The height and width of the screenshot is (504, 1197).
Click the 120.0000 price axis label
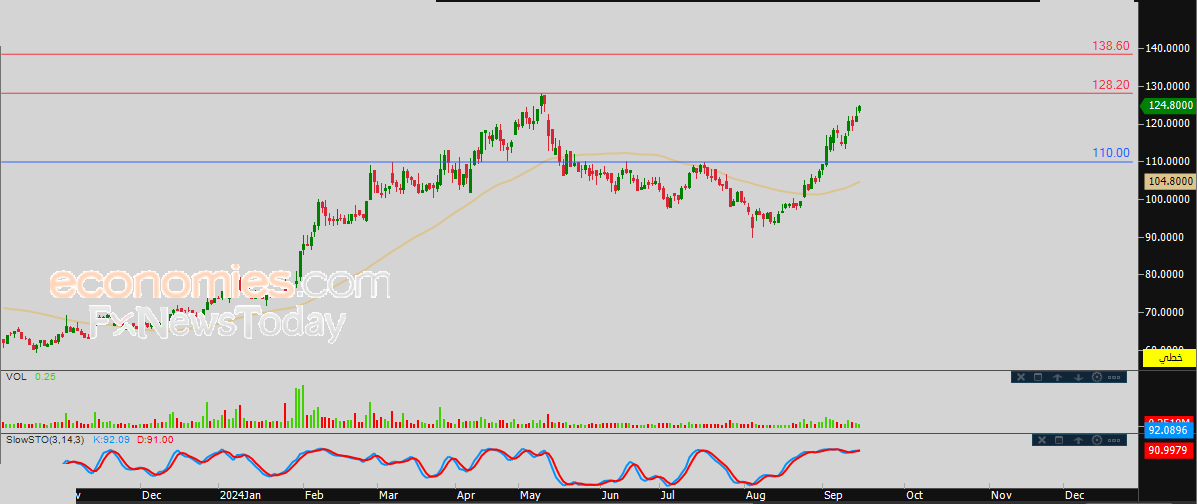pyautogui.click(x=1168, y=123)
